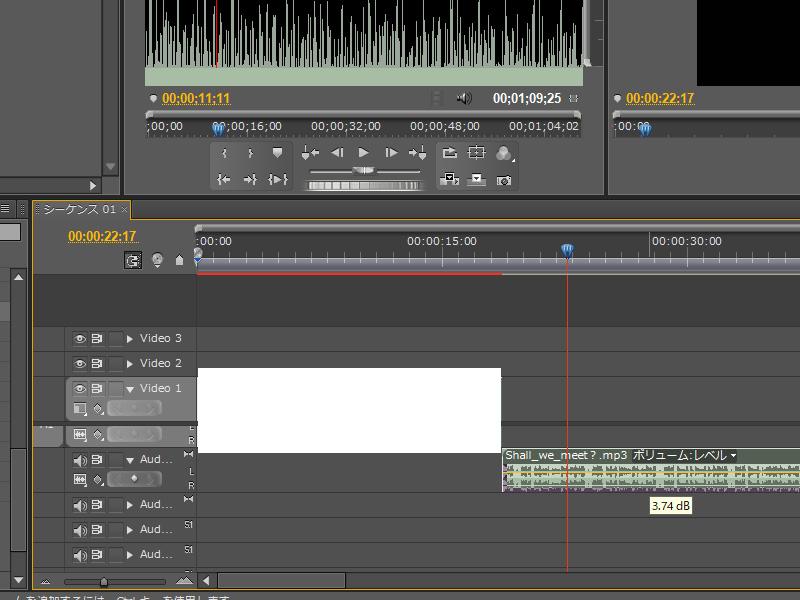Collapse the audio track holding the mp3 clip
Screen dimensions: 800x600
tap(130, 460)
